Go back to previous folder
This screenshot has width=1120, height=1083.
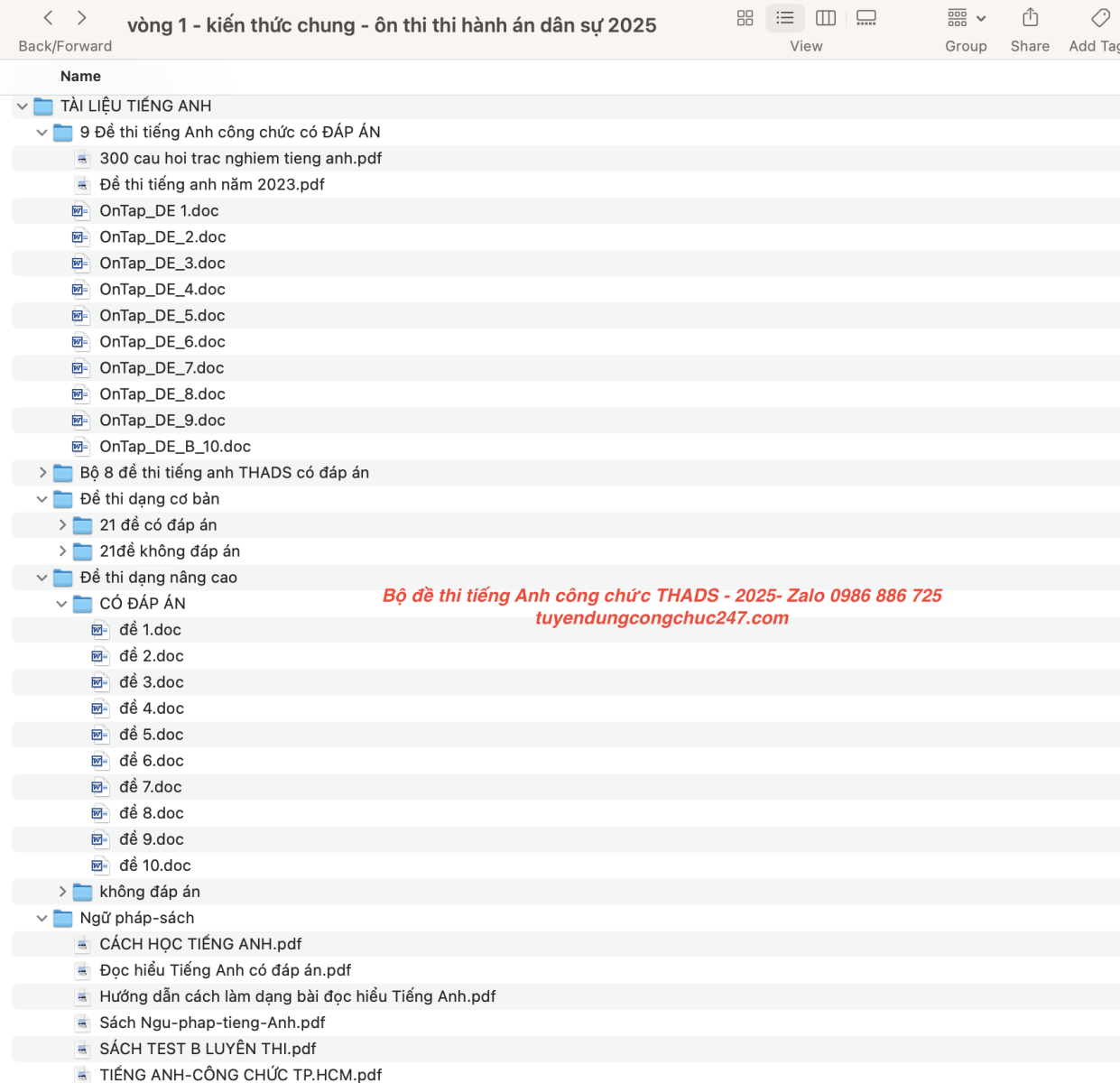point(49,18)
